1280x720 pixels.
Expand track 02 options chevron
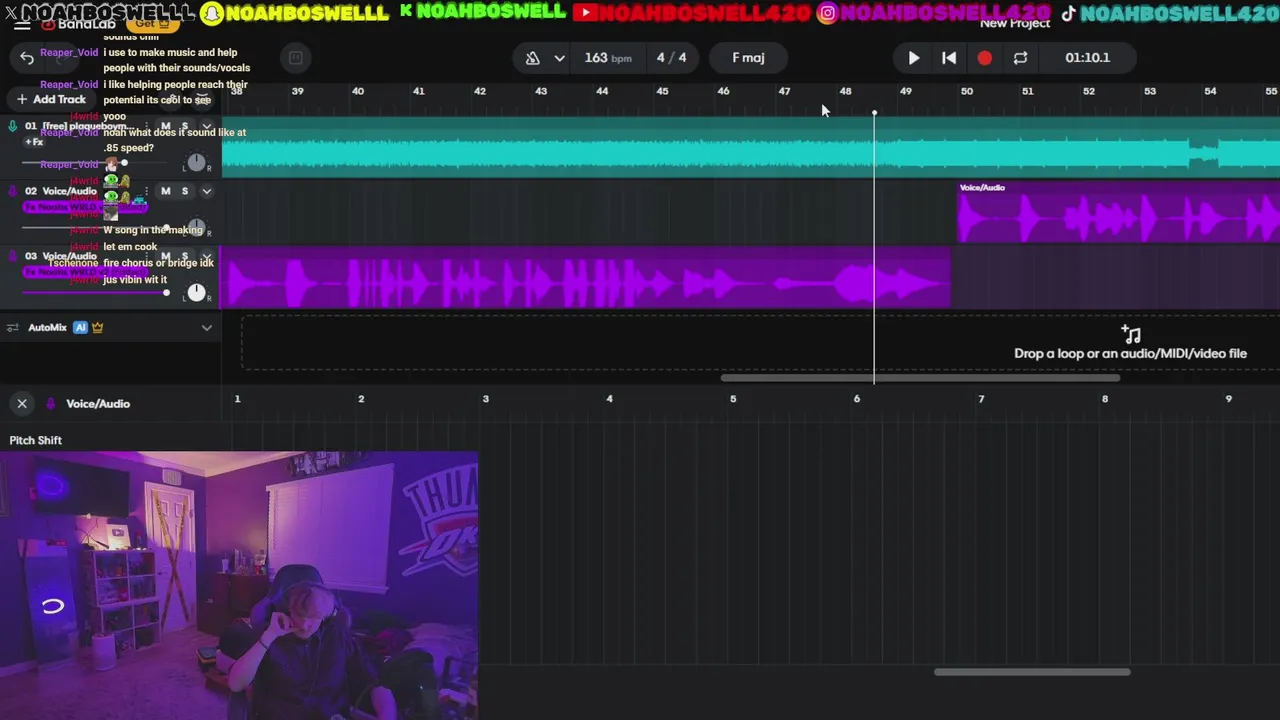[x=207, y=191]
